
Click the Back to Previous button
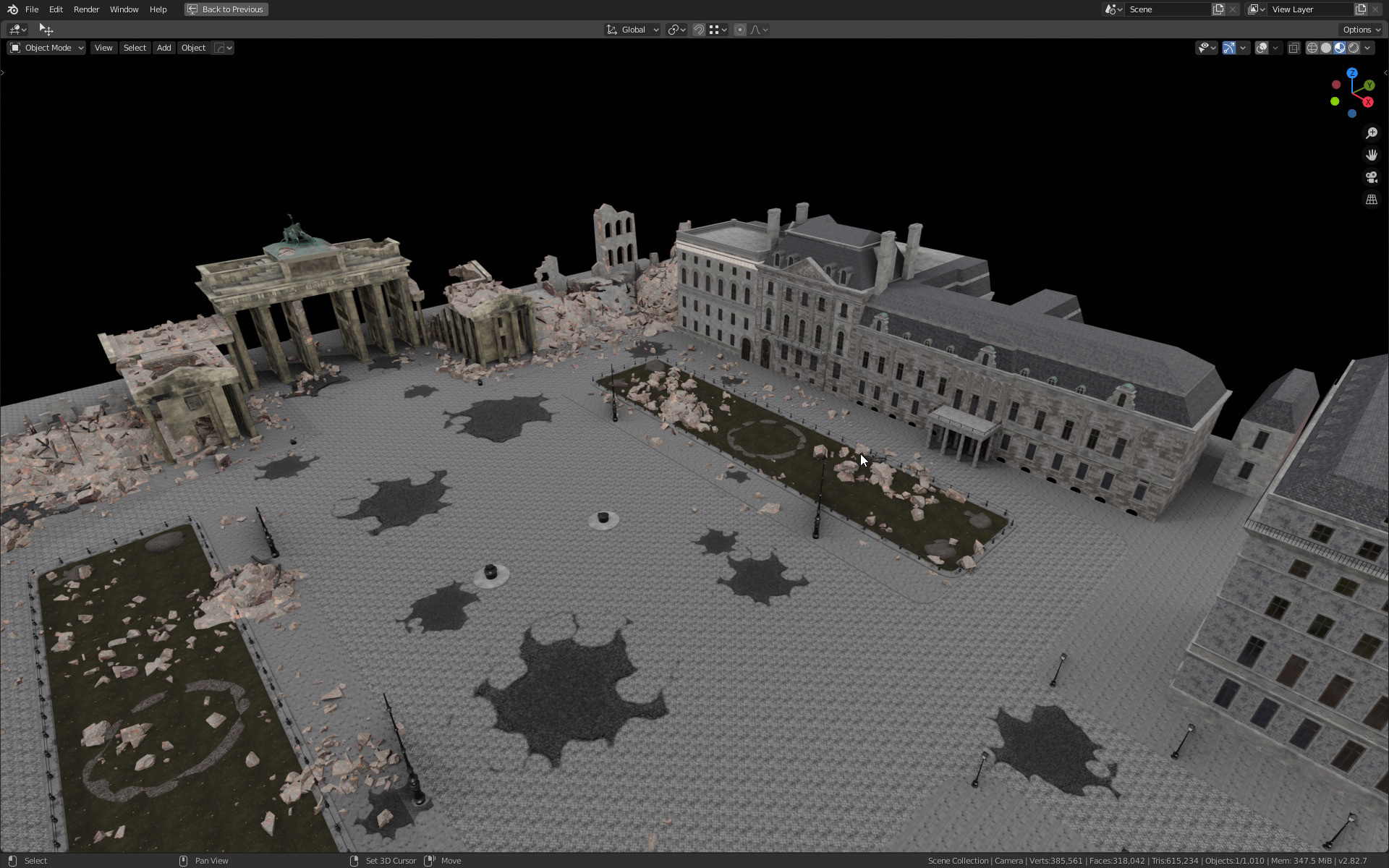point(226,9)
